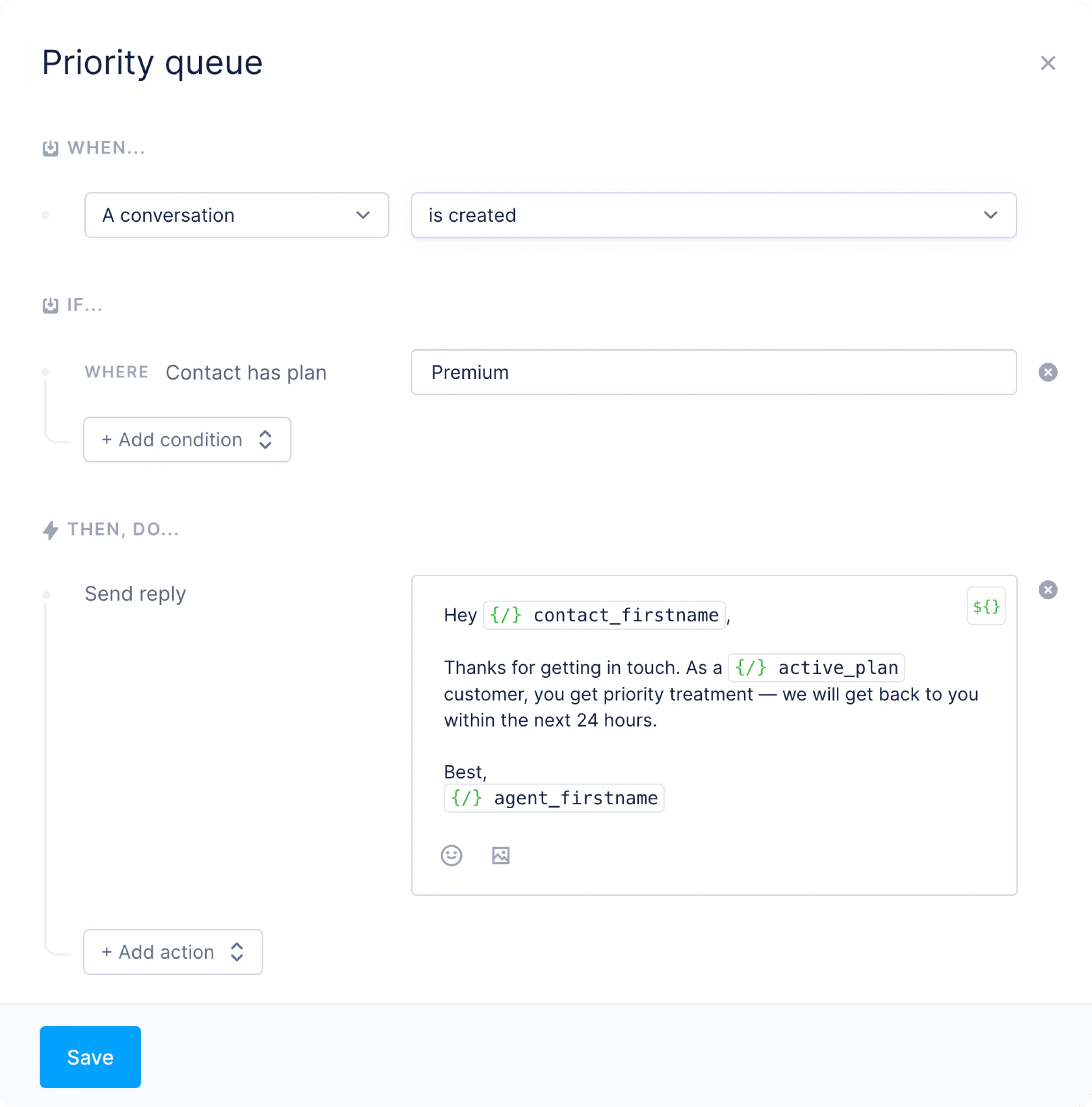The height and width of the screenshot is (1107, 1092).
Task: Click the Send reply action label
Action: click(135, 594)
